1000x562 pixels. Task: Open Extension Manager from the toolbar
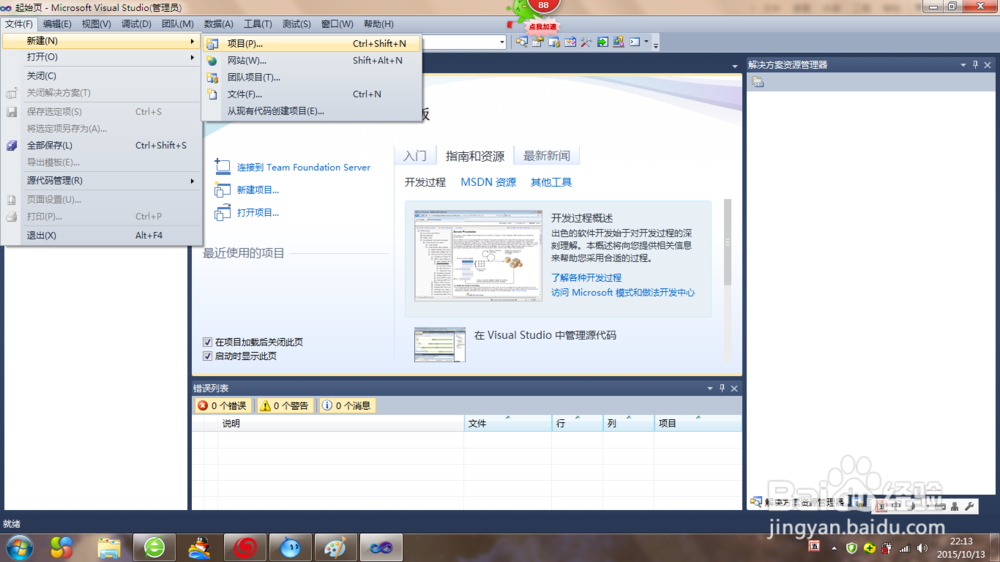[619, 42]
